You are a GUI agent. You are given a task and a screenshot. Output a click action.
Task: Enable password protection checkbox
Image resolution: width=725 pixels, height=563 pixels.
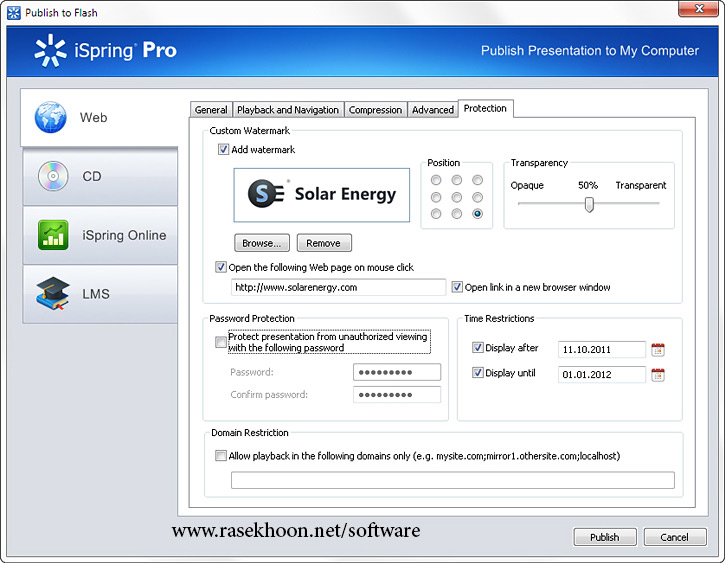pyautogui.click(x=221, y=342)
